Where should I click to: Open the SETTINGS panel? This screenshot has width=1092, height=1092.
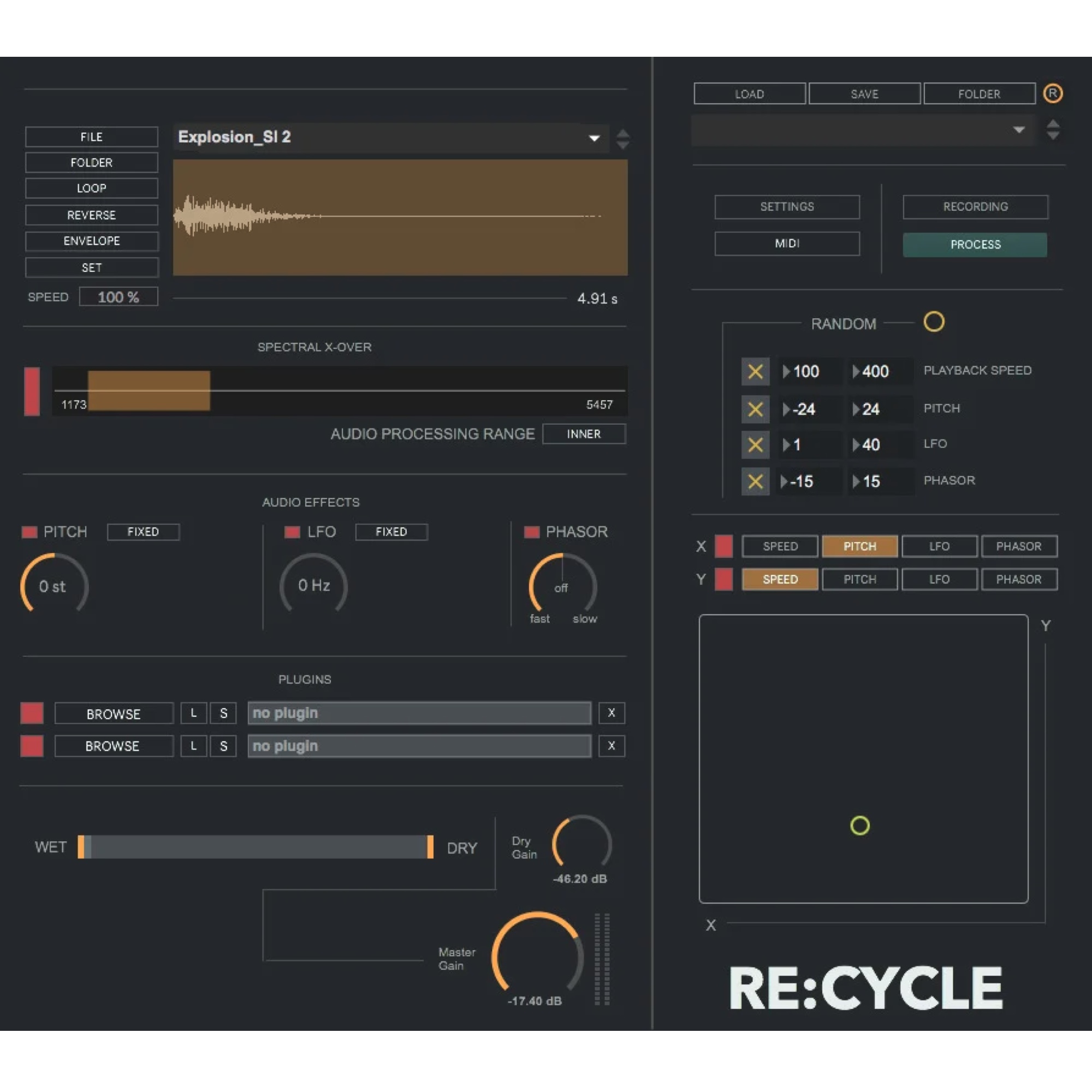pyautogui.click(x=787, y=207)
